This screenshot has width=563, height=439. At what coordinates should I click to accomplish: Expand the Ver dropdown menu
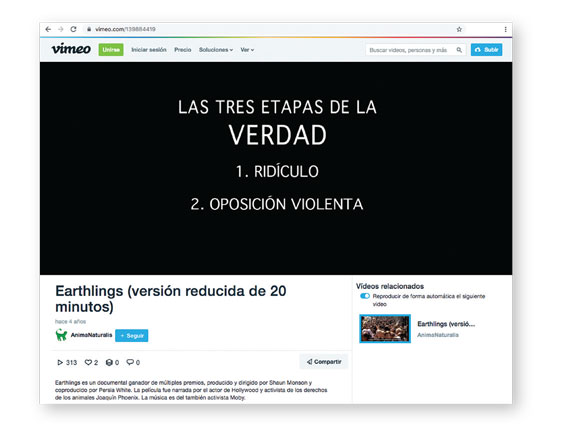[247, 50]
